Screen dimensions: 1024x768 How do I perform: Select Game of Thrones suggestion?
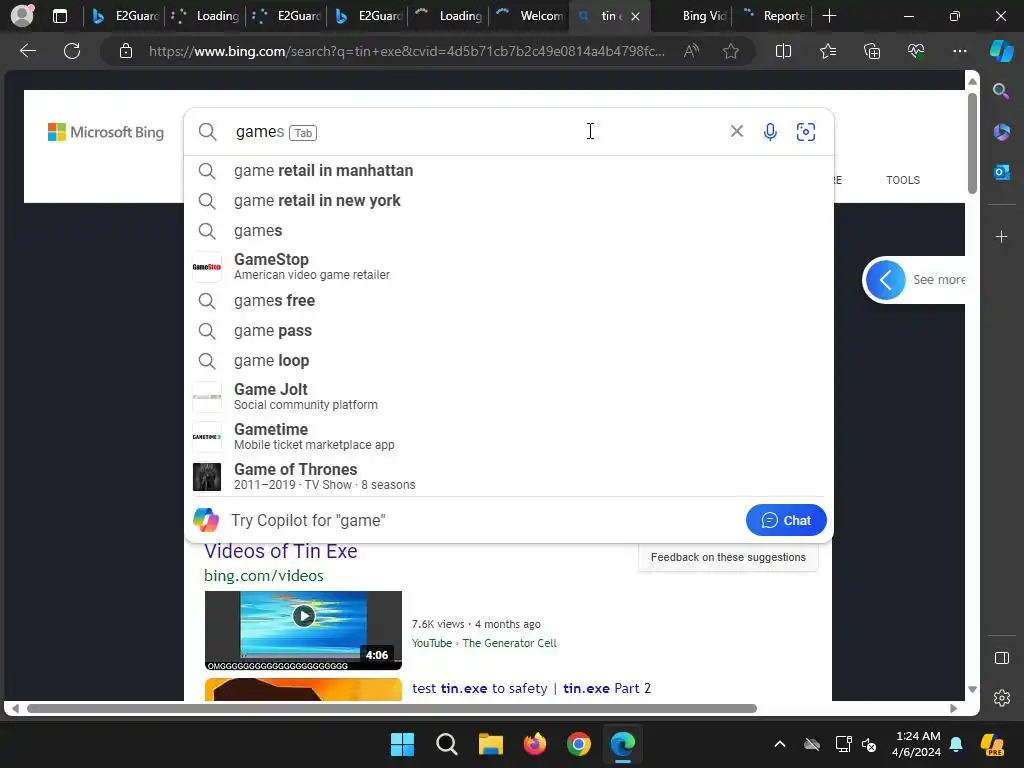pyautogui.click(x=509, y=476)
